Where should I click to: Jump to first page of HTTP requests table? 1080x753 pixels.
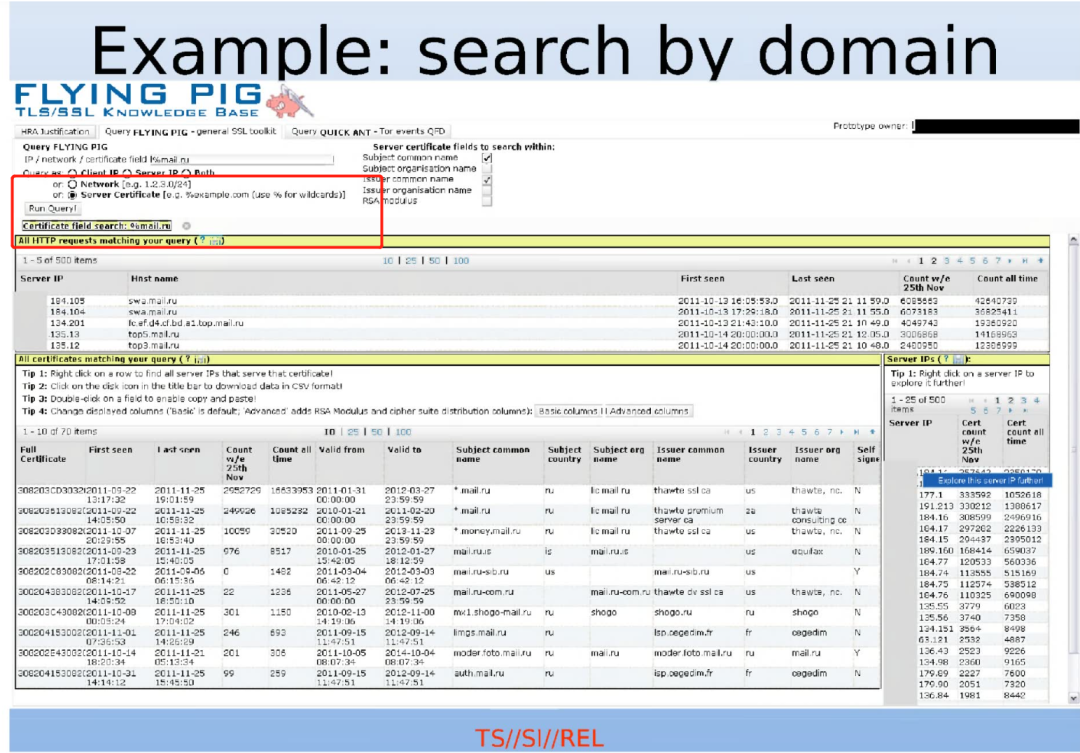click(895, 261)
